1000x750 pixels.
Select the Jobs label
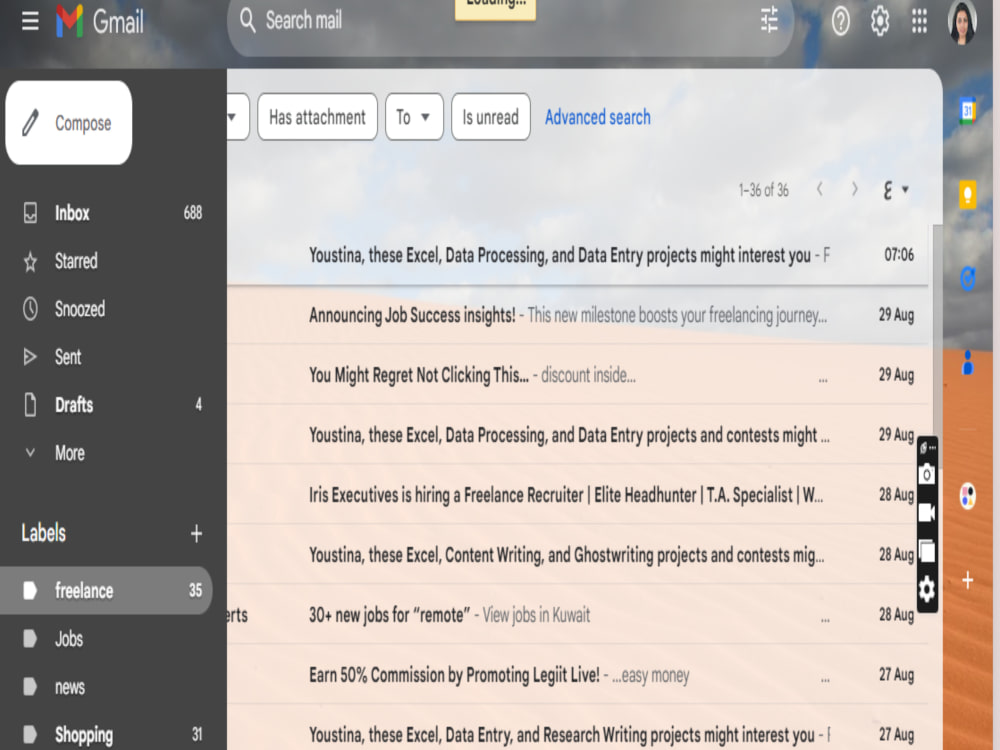[x=106, y=638]
